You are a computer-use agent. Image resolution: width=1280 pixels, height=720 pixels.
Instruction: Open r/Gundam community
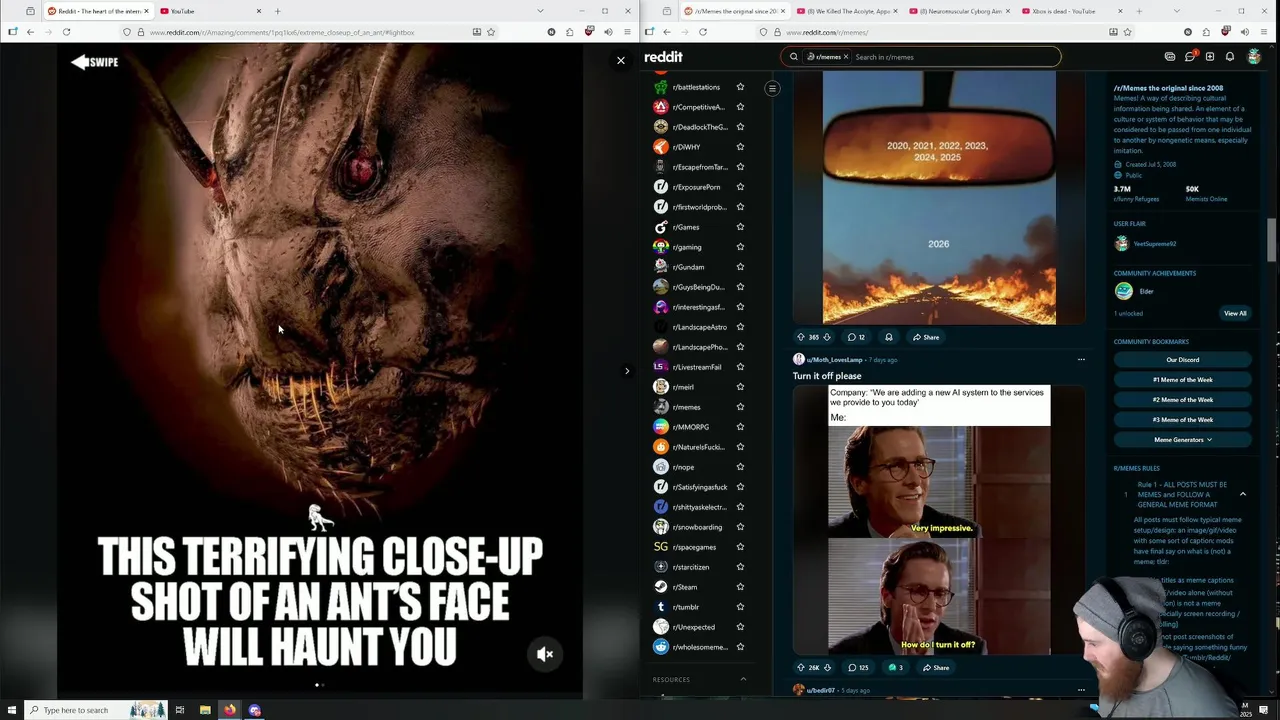tap(689, 267)
